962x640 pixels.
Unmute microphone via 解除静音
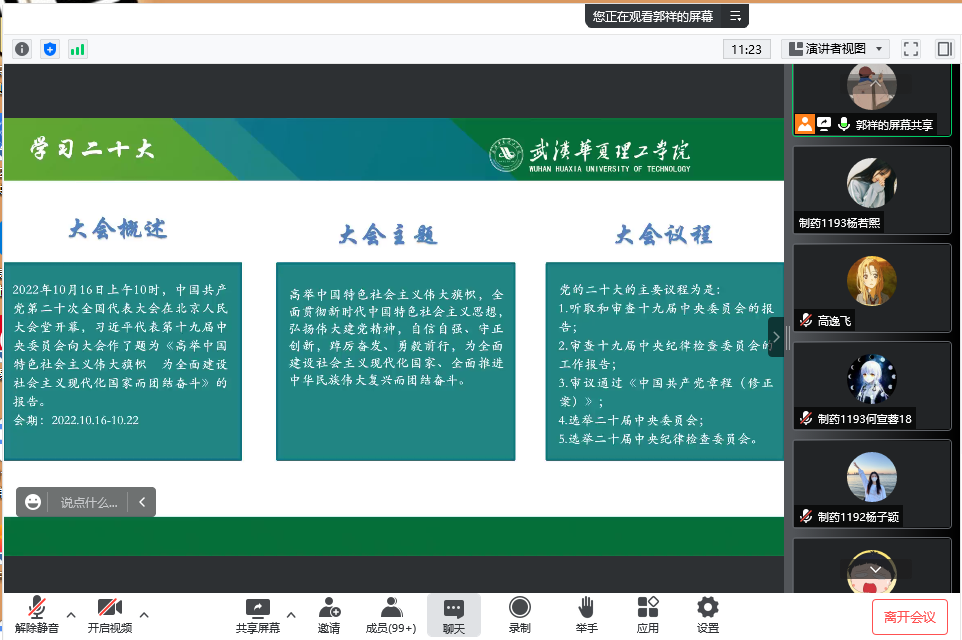point(37,614)
